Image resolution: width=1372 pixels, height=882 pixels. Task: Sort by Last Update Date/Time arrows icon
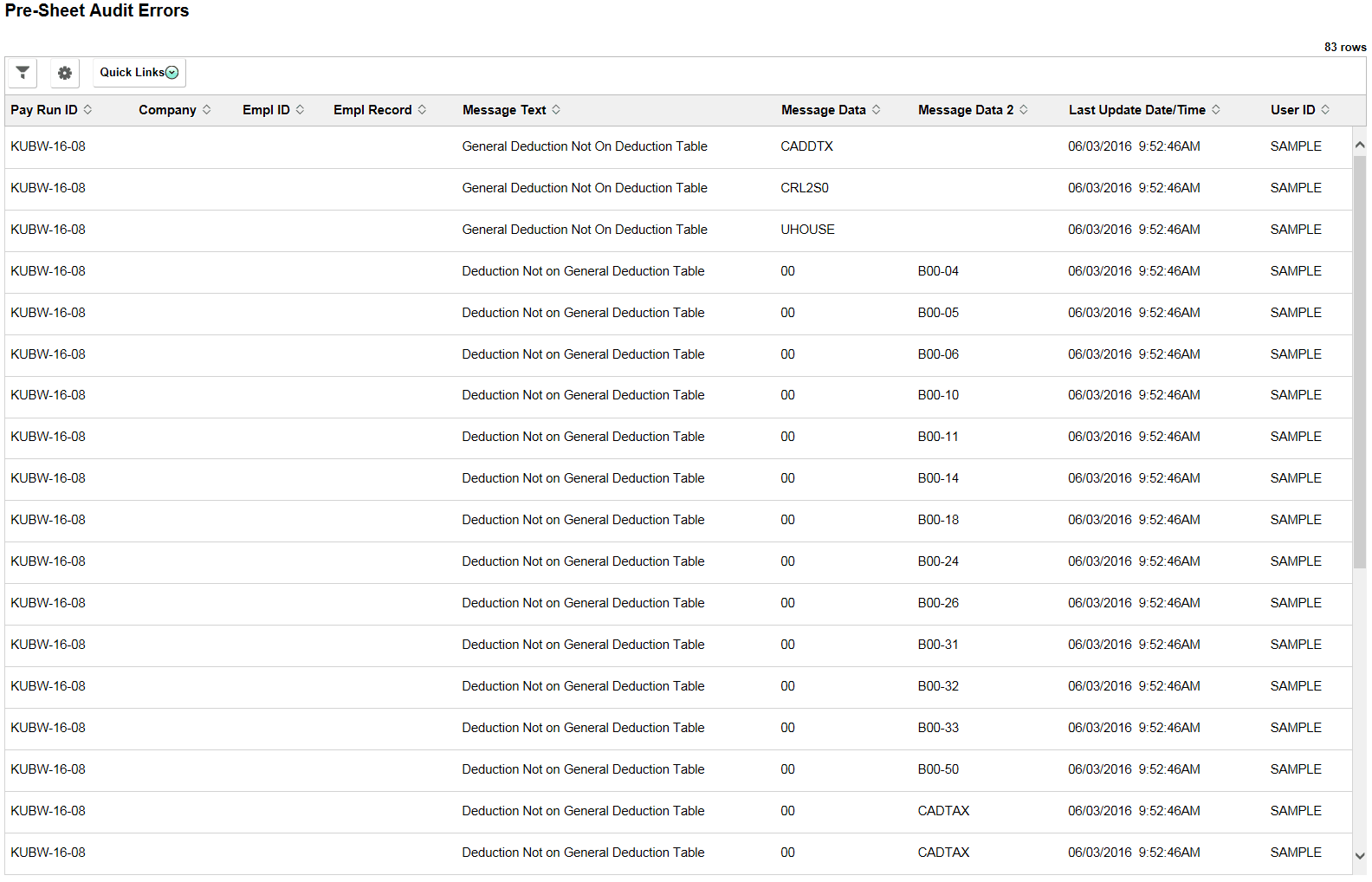click(1215, 110)
